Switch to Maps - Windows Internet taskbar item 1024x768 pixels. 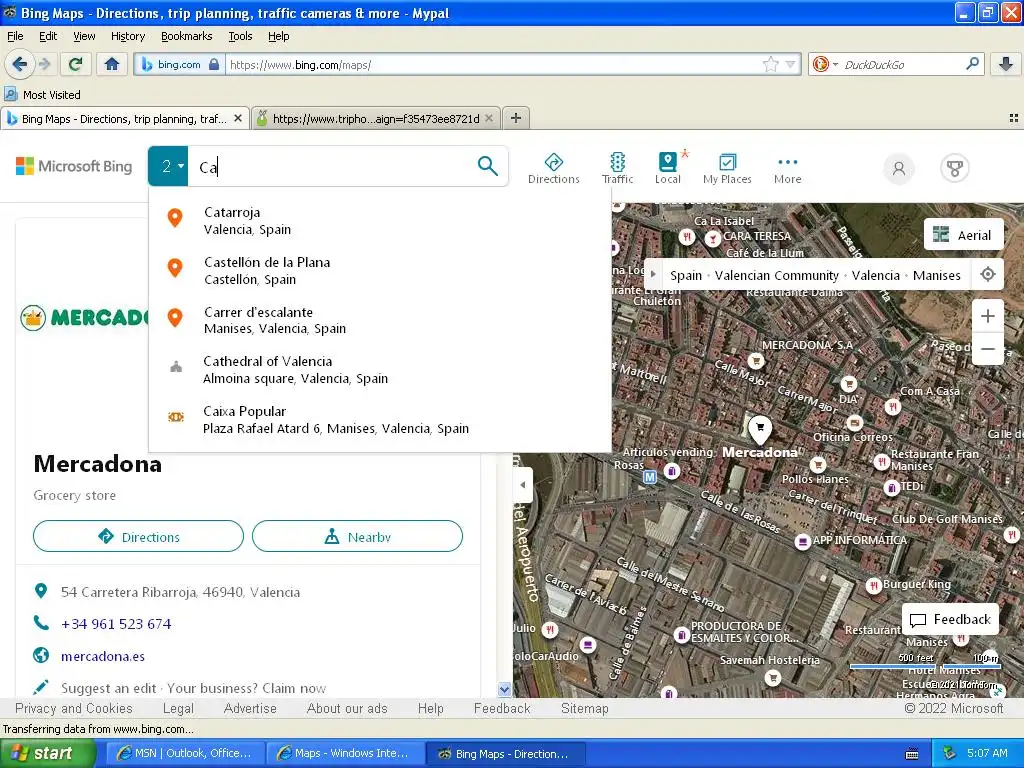click(x=345, y=753)
